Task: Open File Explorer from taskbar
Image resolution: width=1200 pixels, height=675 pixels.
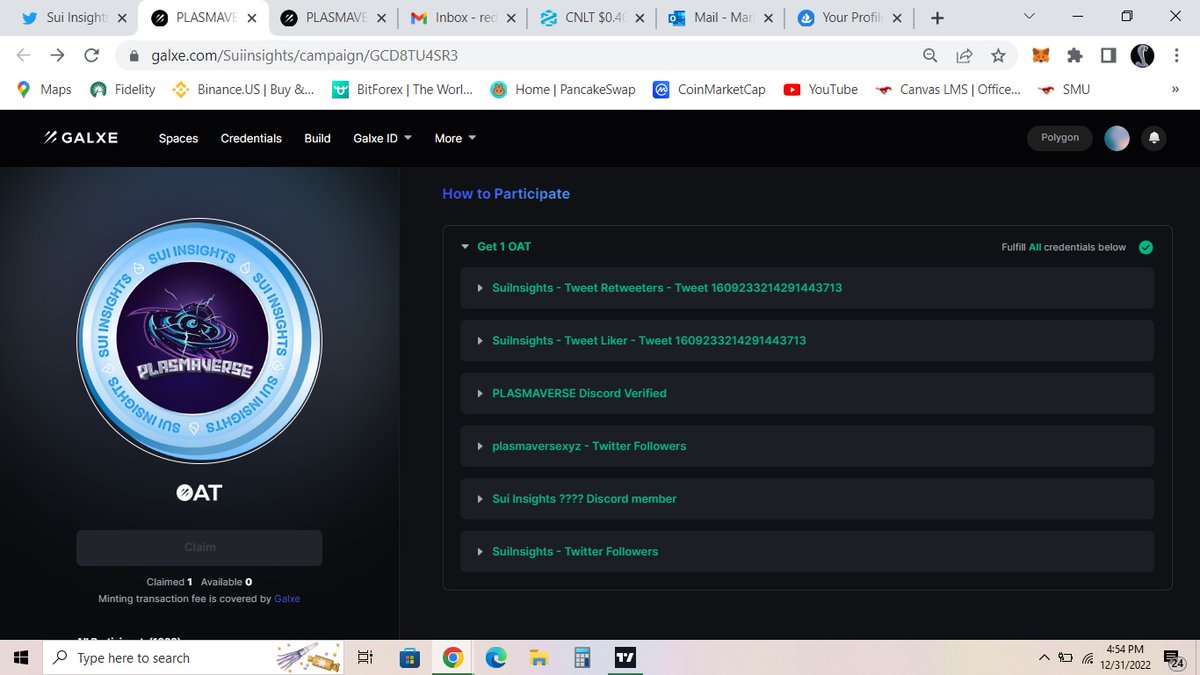Action: pyautogui.click(x=538, y=657)
